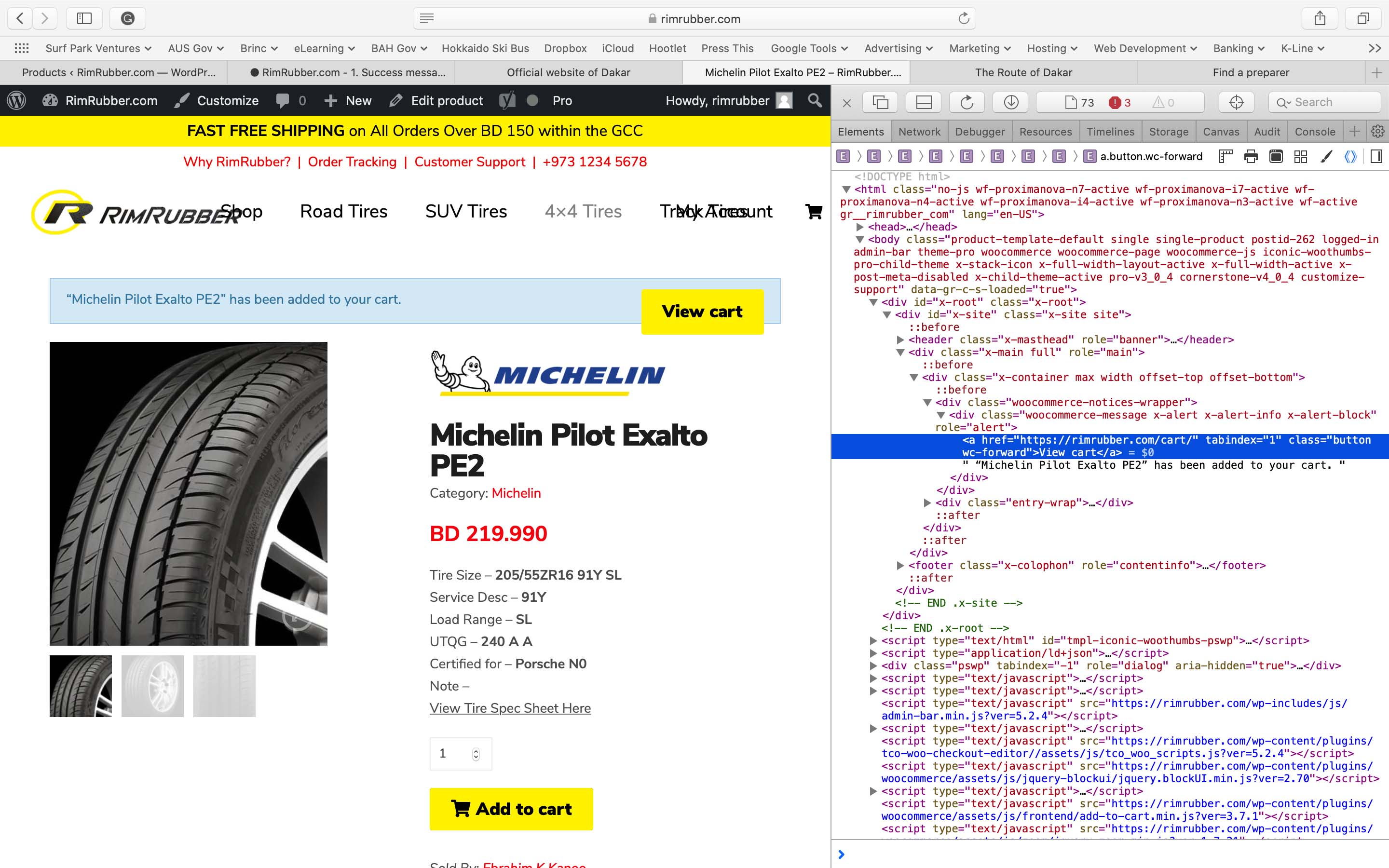This screenshot has height=868, width=1389.
Task: Open the shopping cart icon in the site navigation
Action: (814, 211)
